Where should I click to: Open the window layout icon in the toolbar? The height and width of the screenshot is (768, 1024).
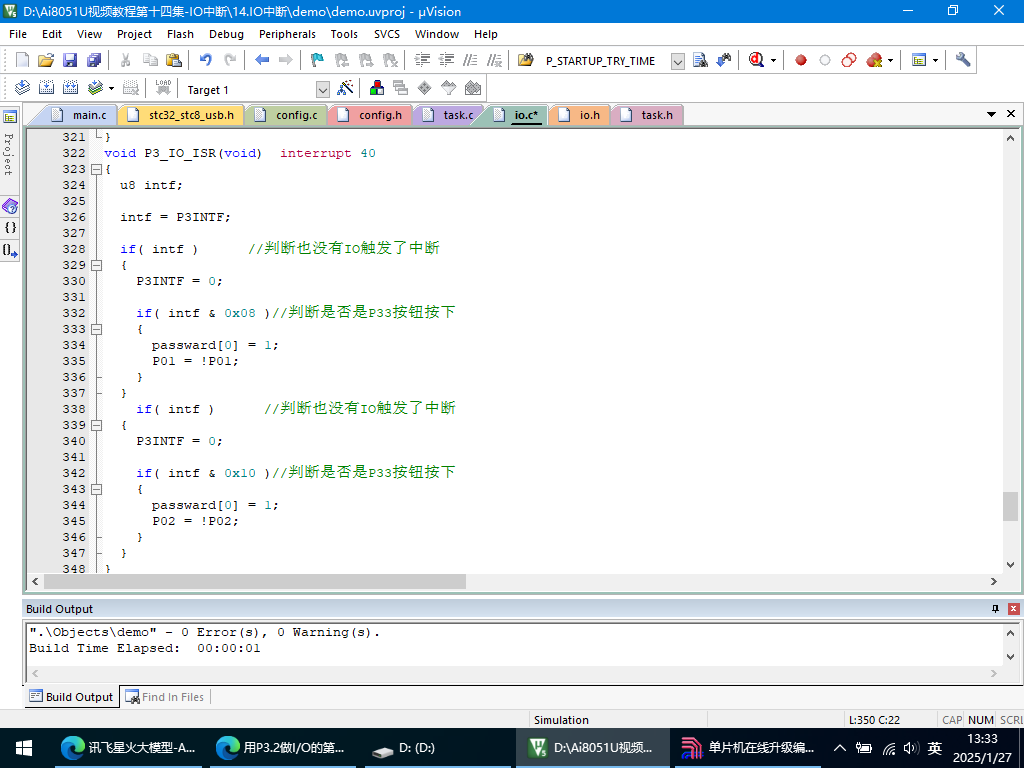919,60
